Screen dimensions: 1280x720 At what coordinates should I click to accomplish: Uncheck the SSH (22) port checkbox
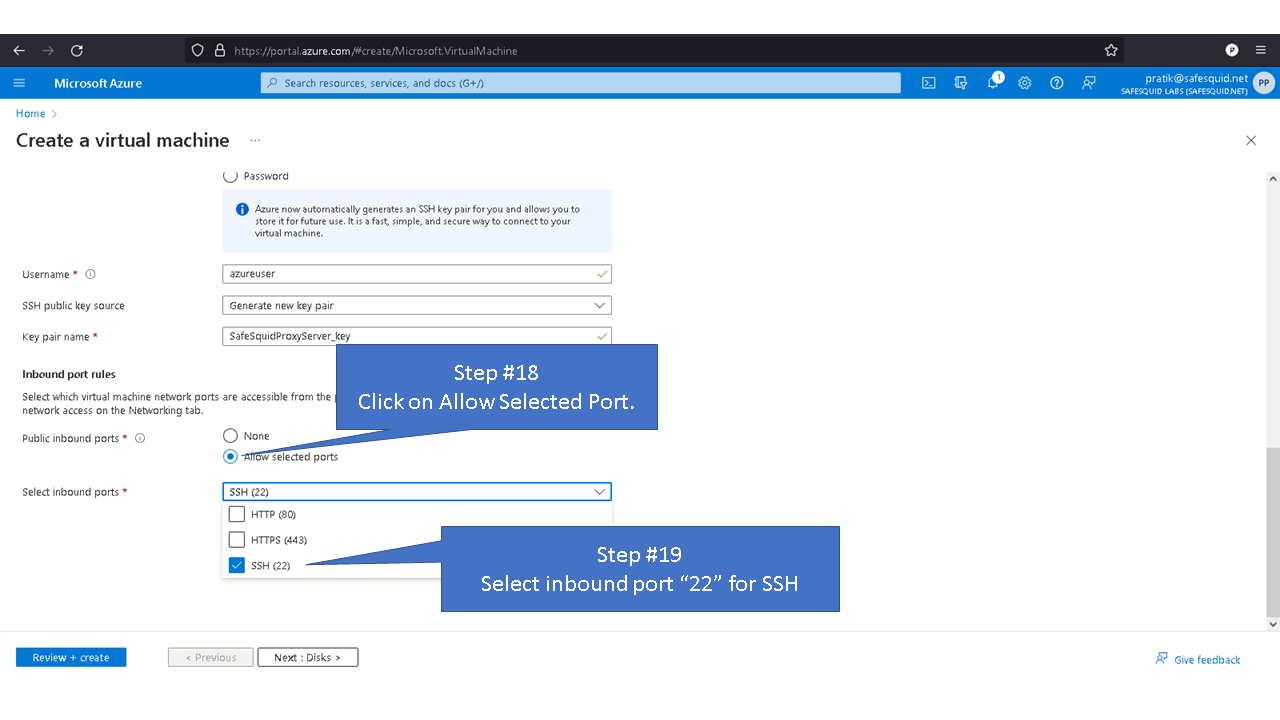click(x=237, y=565)
